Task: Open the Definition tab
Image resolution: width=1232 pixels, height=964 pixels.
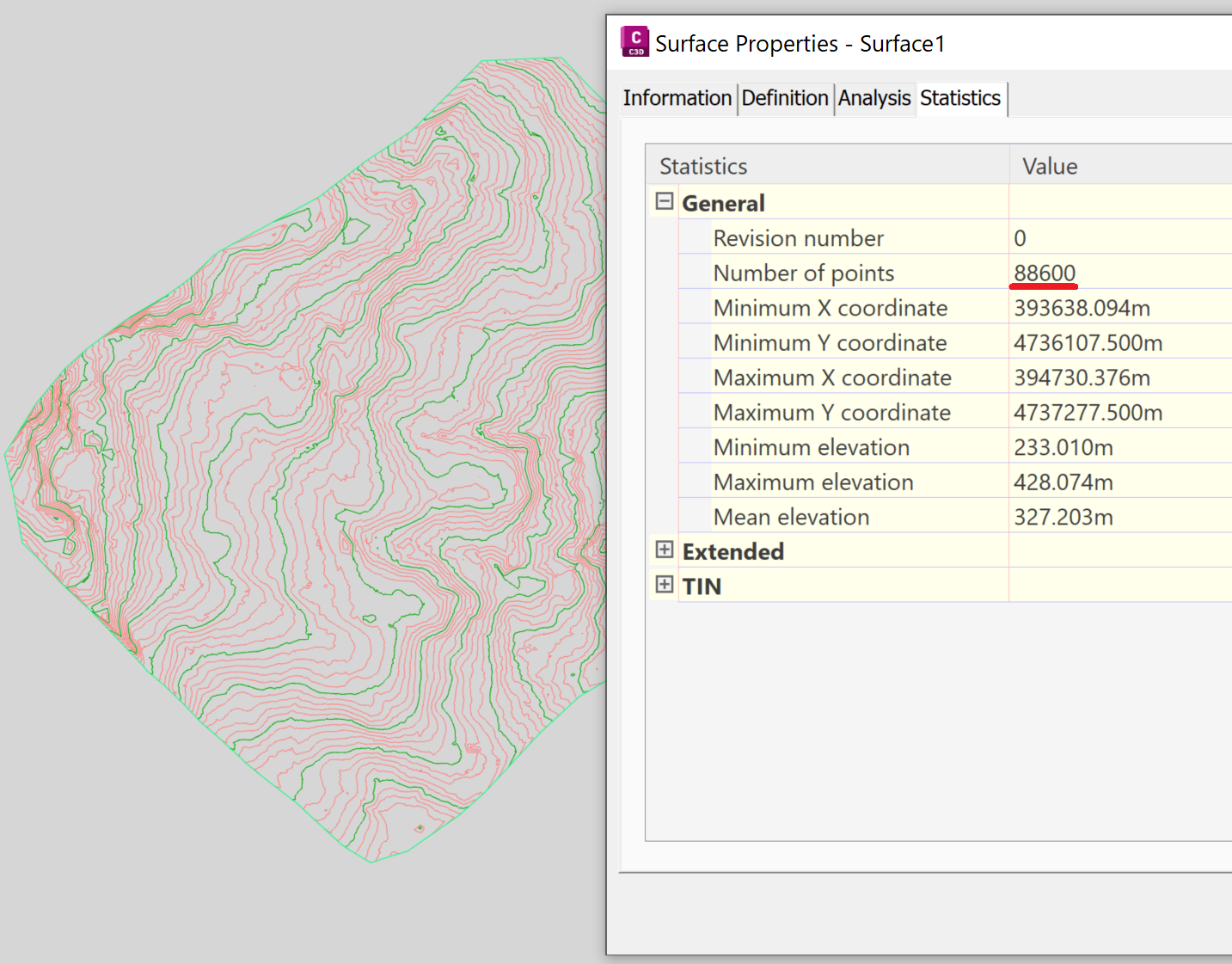Action: [x=784, y=98]
